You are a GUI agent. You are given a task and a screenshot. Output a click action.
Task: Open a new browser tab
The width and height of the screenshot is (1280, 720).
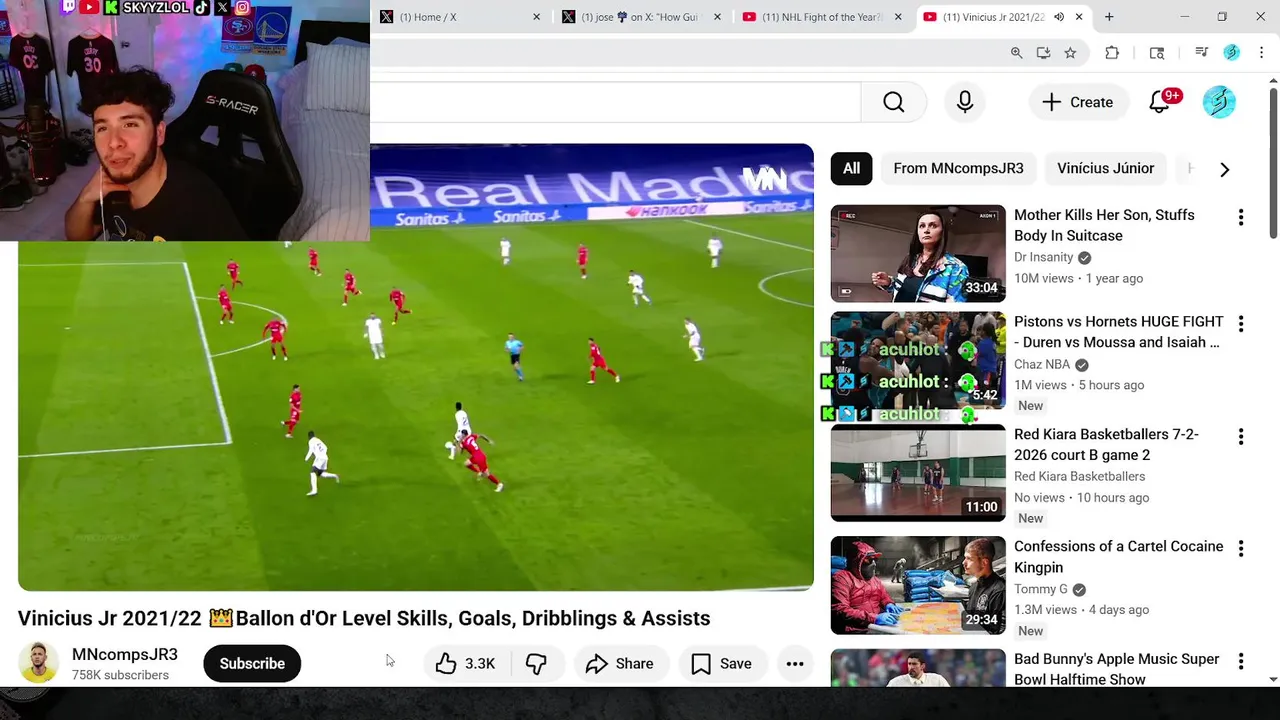tap(1109, 17)
